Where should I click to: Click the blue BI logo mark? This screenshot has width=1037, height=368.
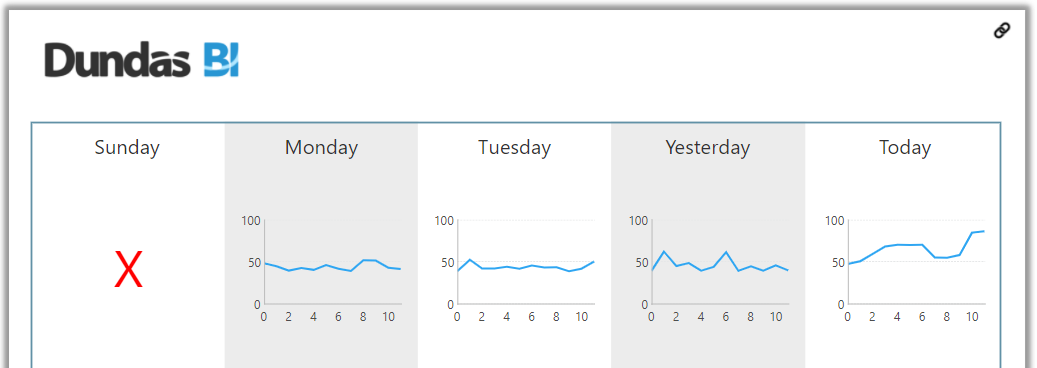pyautogui.click(x=221, y=60)
